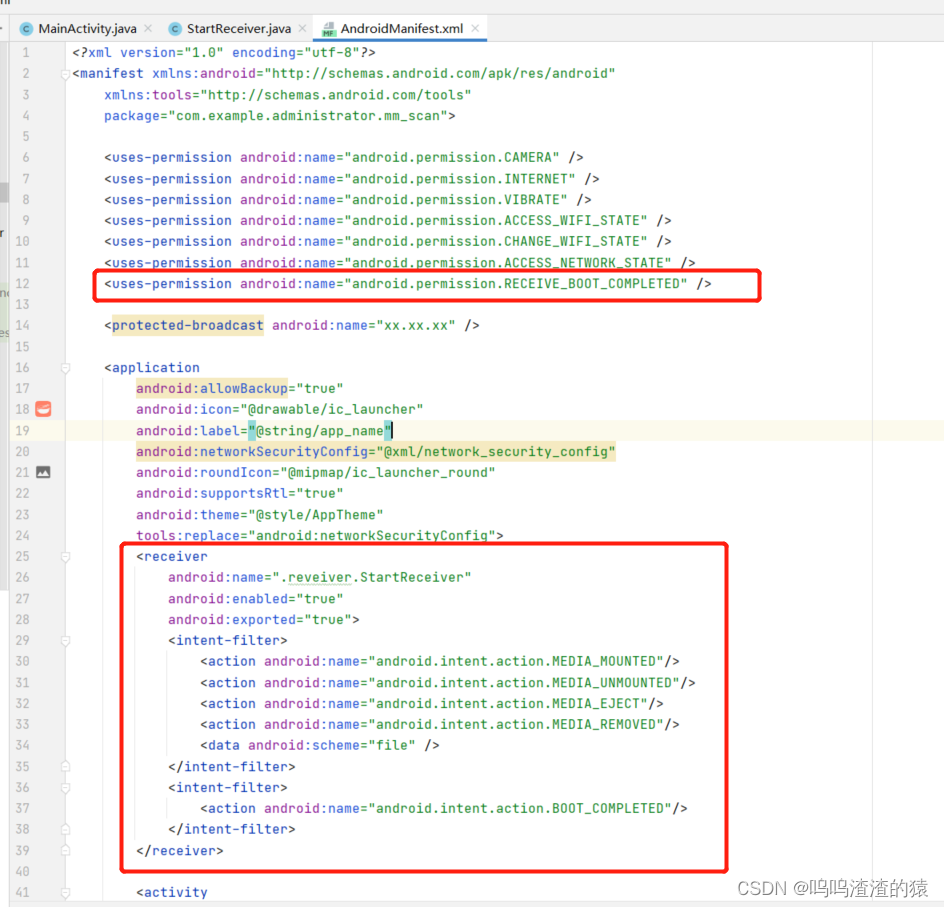The height and width of the screenshot is (907, 944).
Task: Click the Java class icon on MainActivity.java tab
Action: click(26, 29)
